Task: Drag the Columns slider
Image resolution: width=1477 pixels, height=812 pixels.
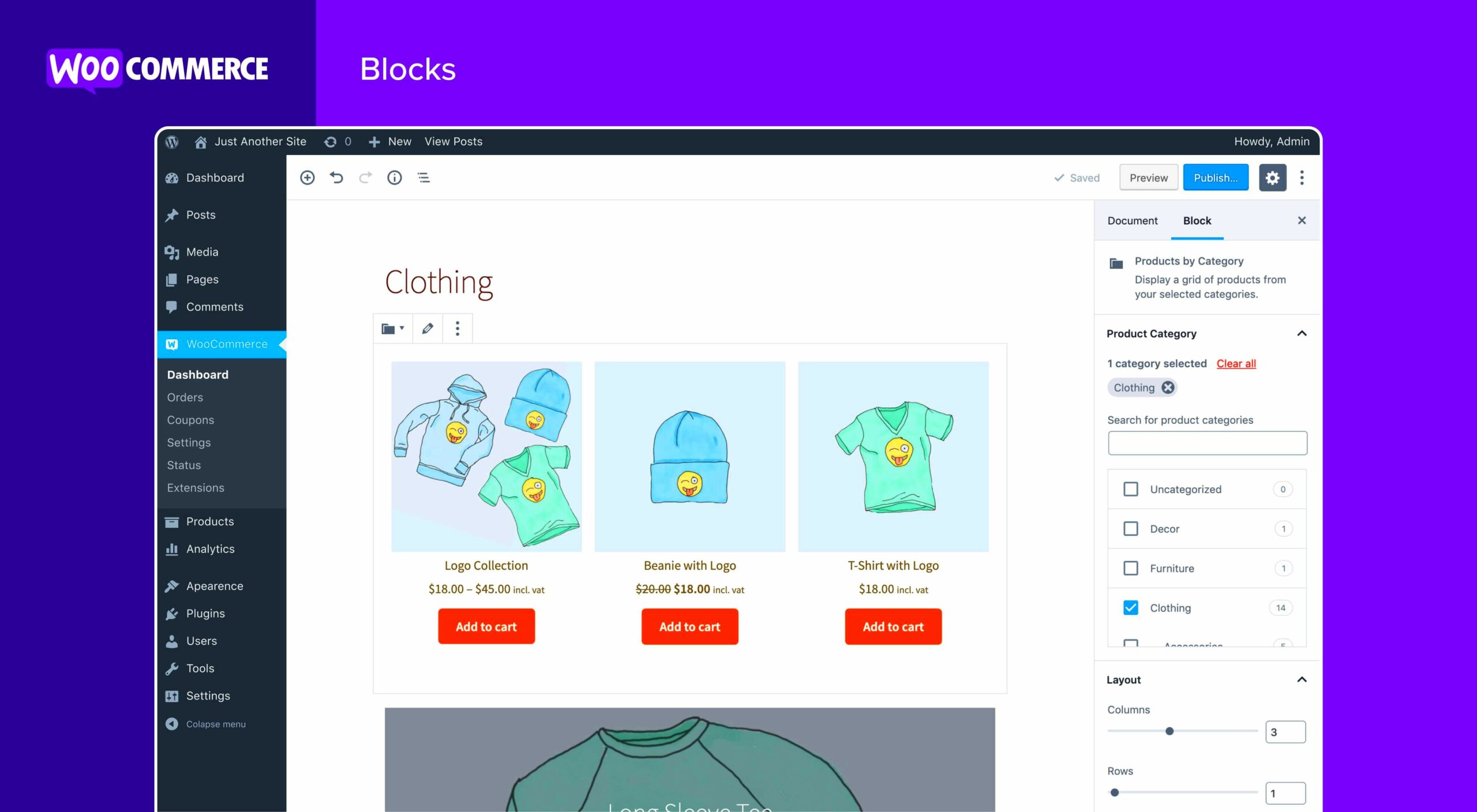Action: coord(1168,730)
